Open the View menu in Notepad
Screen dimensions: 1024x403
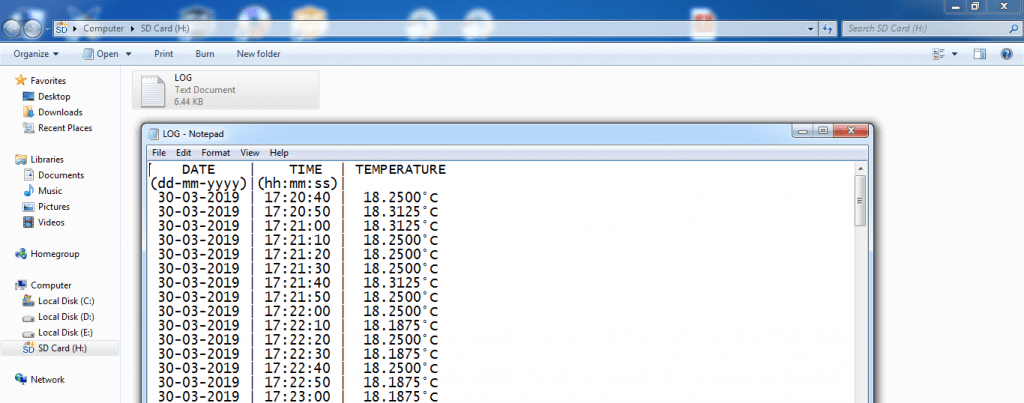pos(249,153)
